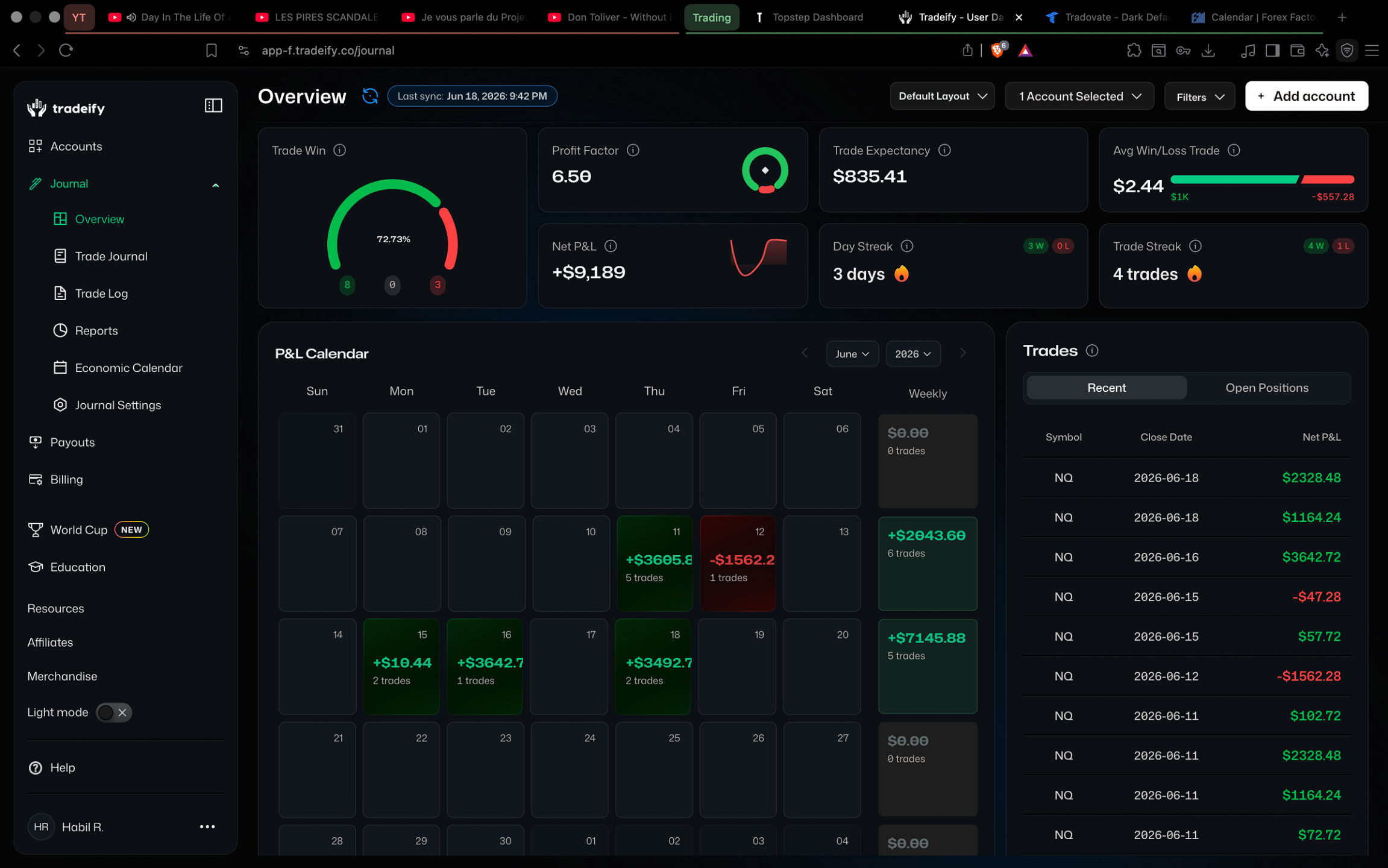This screenshot has width=1388, height=868.
Task: Open the Merchandise link
Action: coord(62,676)
